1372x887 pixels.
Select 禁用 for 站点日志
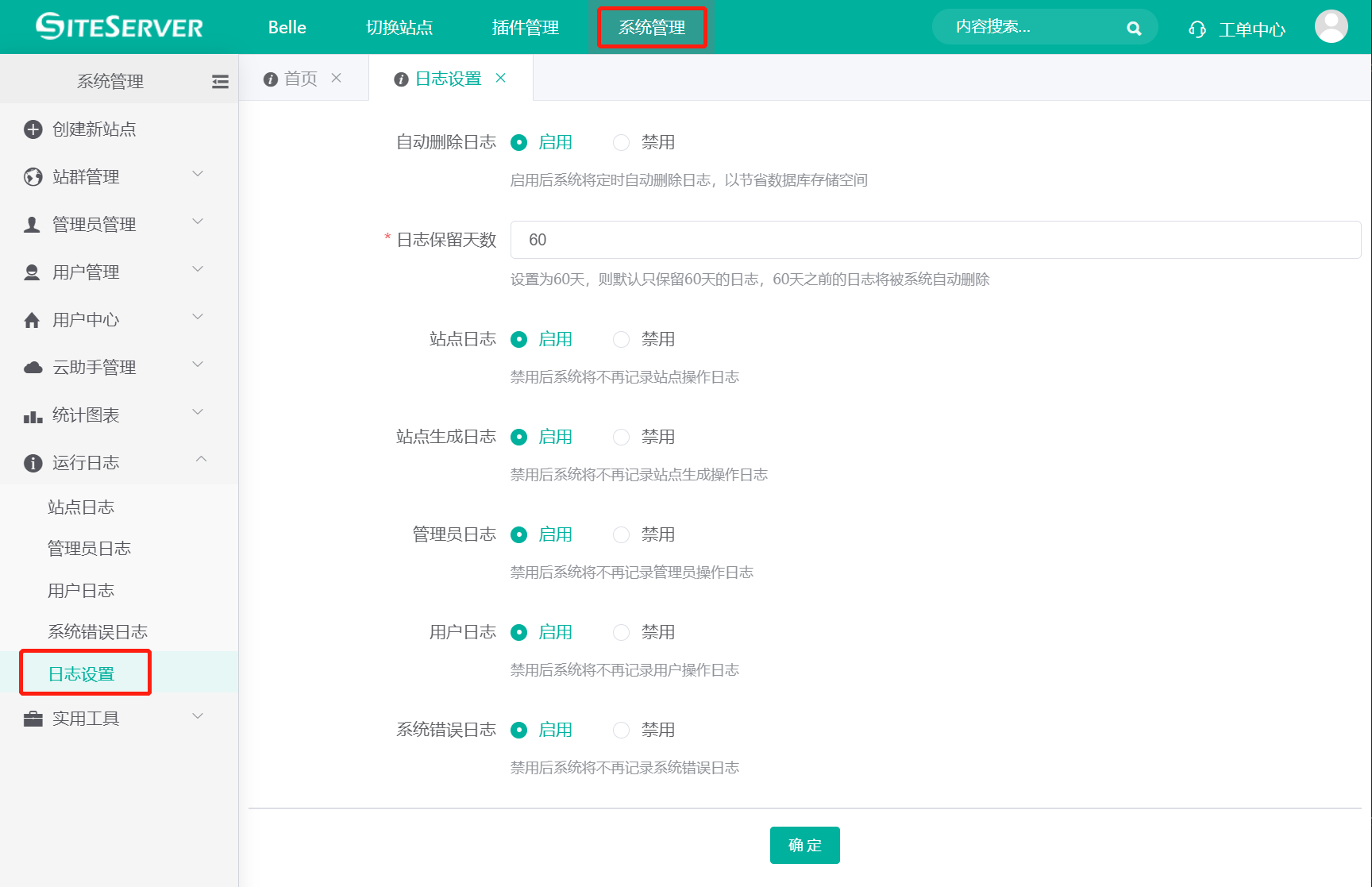[x=621, y=339]
